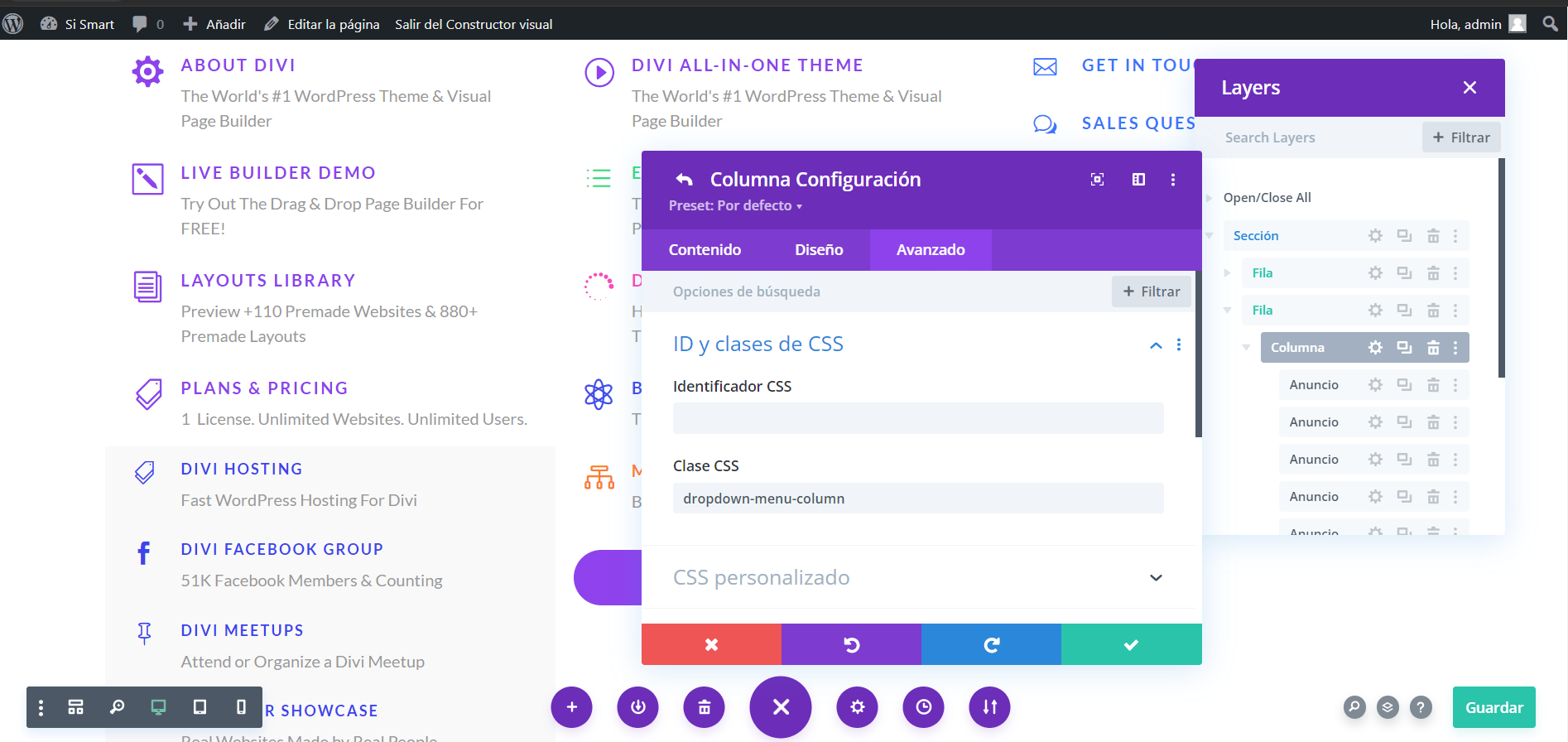This screenshot has height=742, width=1568.
Task: Click Editar la página
Action: [321, 24]
